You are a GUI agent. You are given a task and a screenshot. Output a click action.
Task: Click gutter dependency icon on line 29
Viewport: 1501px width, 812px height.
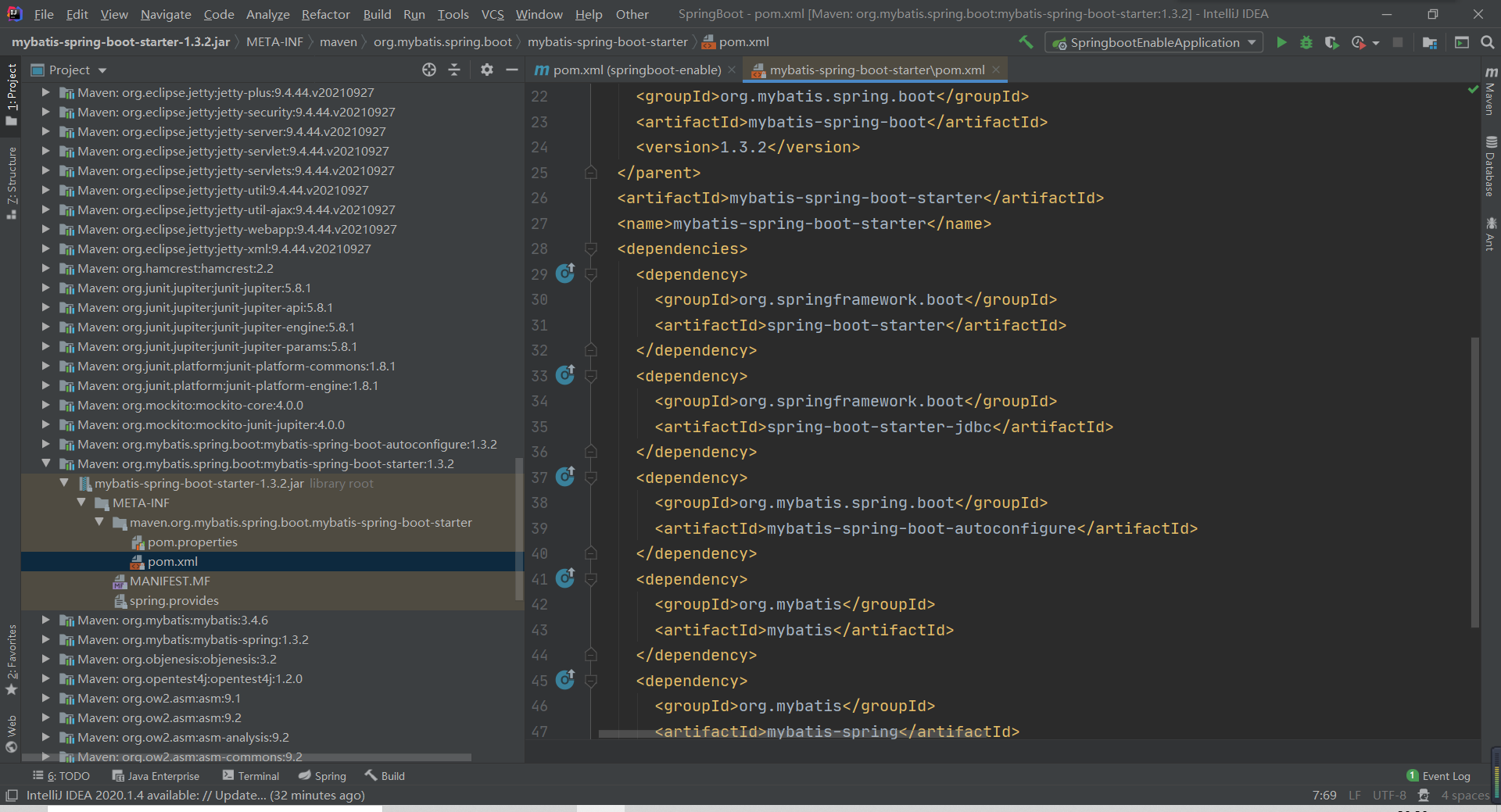pos(565,273)
